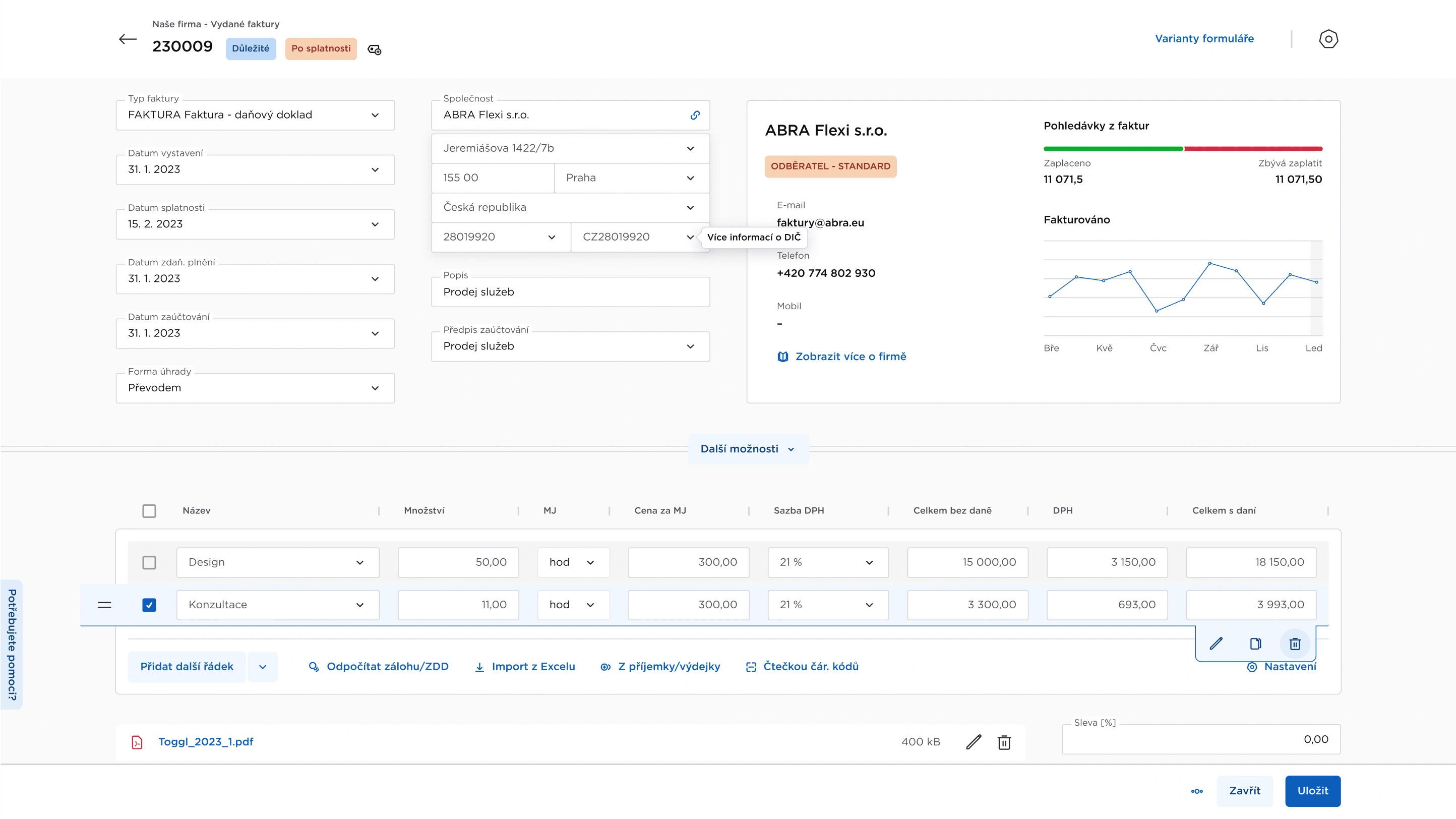The image size is (1456, 819).
Task: Toggle the select-all checkbox in table header
Action: click(x=149, y=511)
